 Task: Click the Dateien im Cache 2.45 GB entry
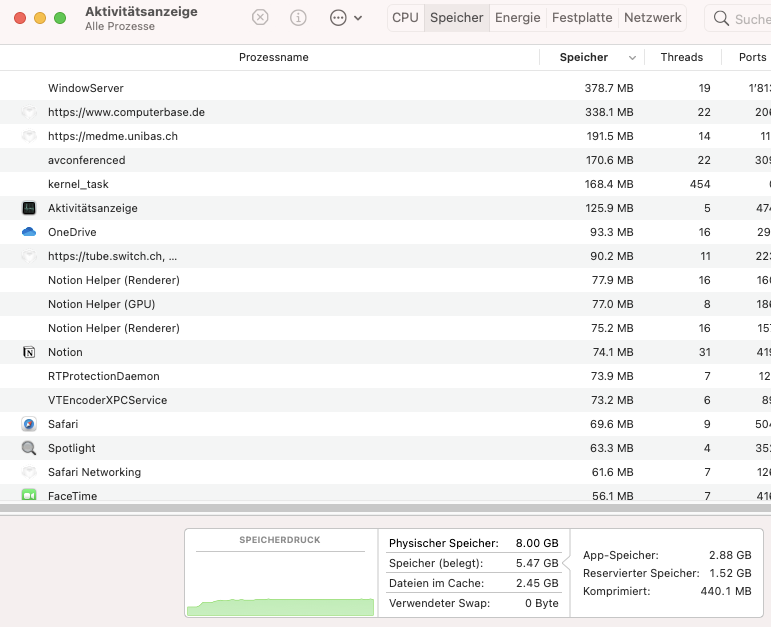pos(474,583)
